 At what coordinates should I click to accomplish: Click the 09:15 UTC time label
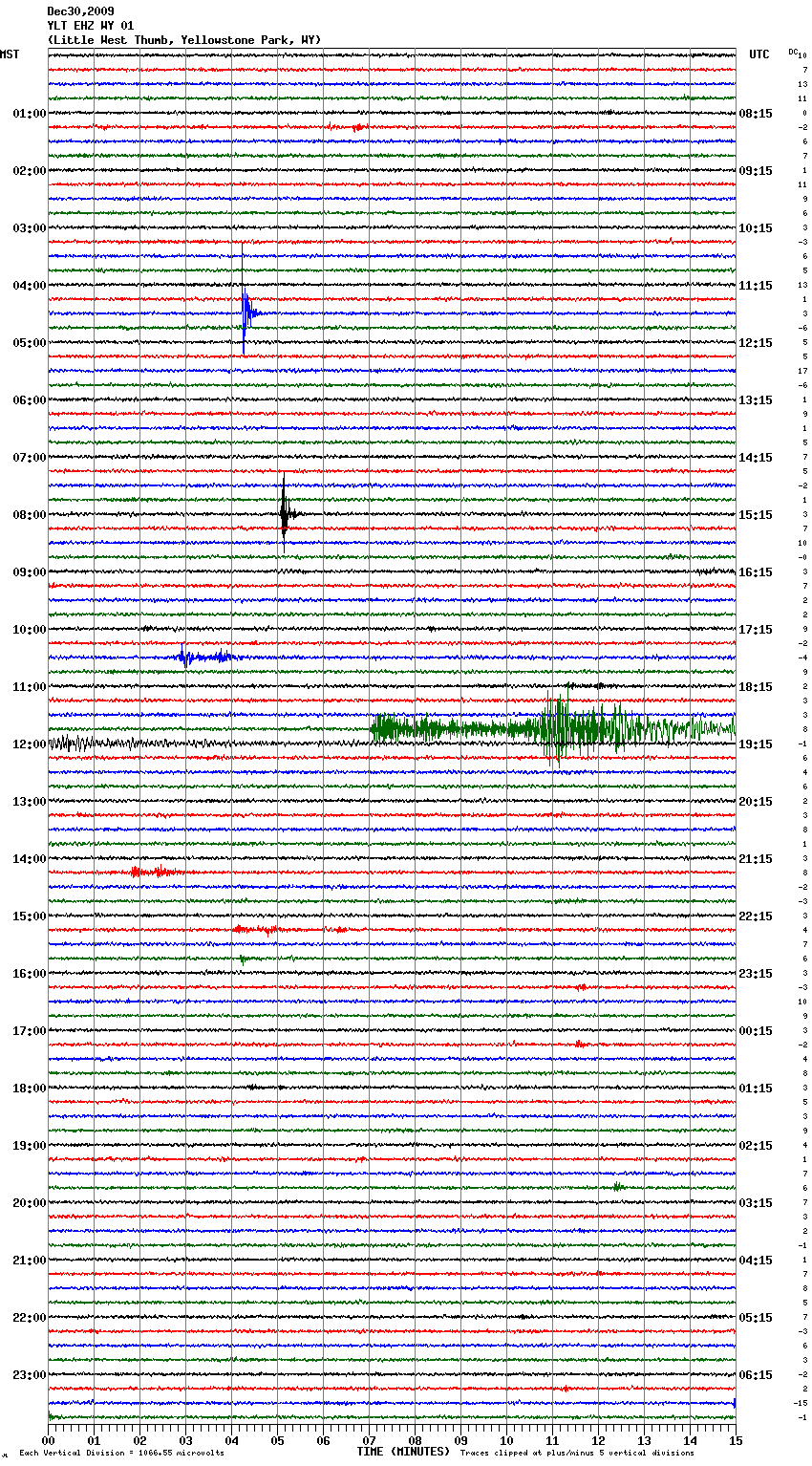pyautogui.click(x=756, y=171)
